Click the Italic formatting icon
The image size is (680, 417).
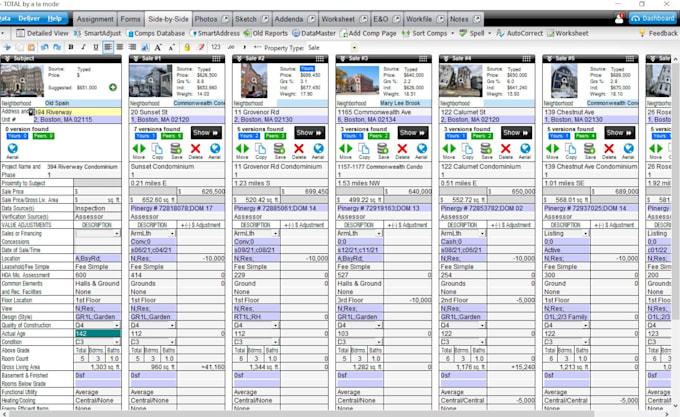[83, 47]
